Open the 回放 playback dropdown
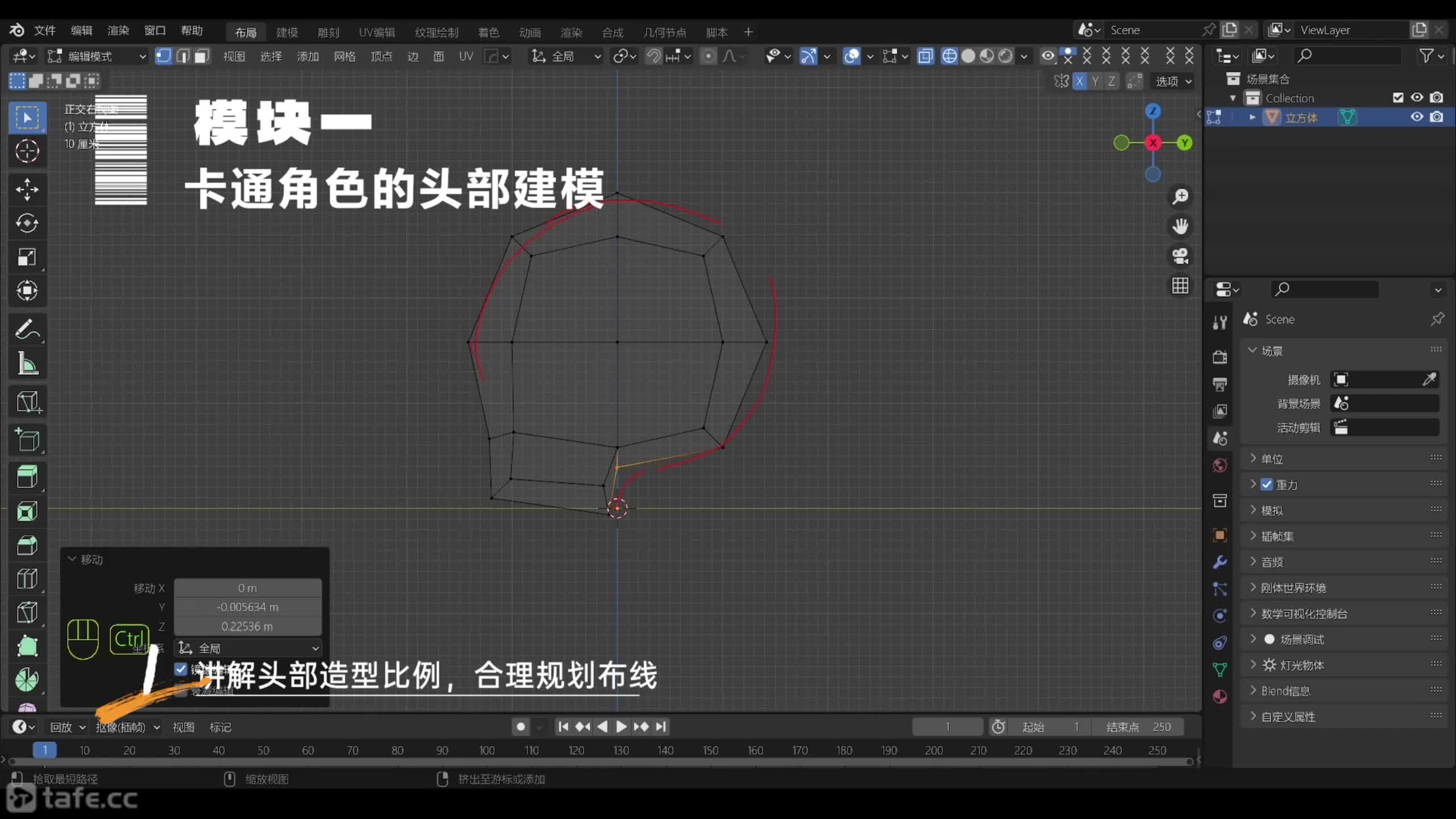The width and height of the screenshot is (1456, 819). (x=67, y=727)
